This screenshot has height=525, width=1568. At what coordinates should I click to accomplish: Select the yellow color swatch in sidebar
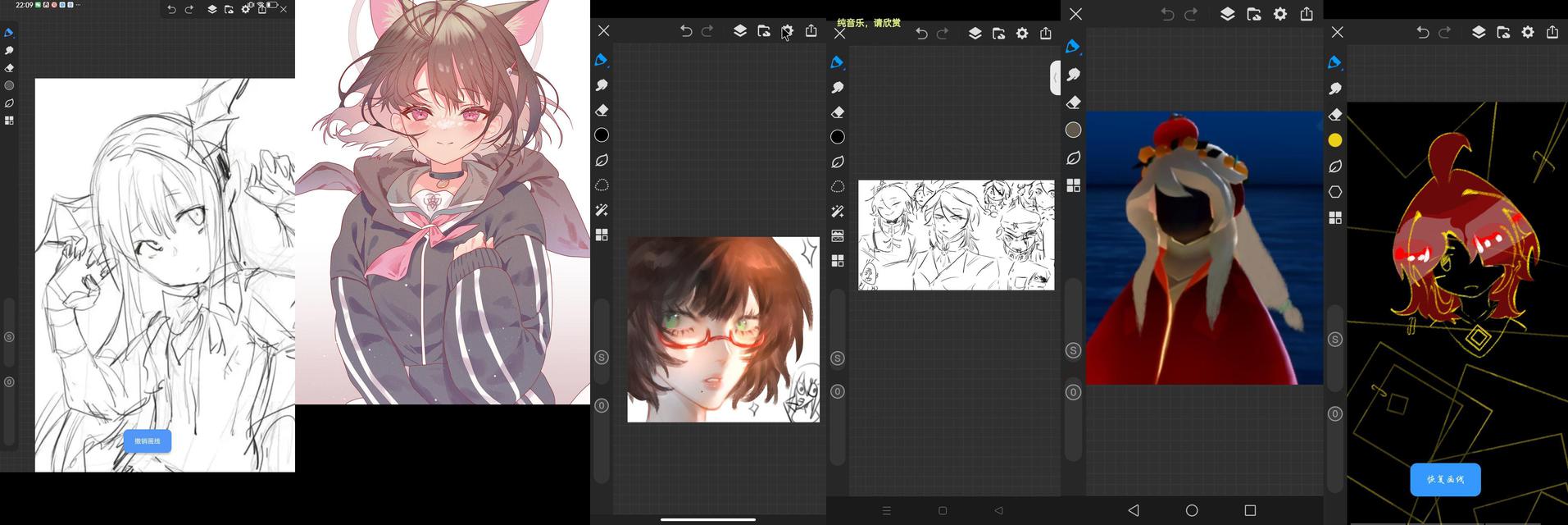click(1335, 140)
